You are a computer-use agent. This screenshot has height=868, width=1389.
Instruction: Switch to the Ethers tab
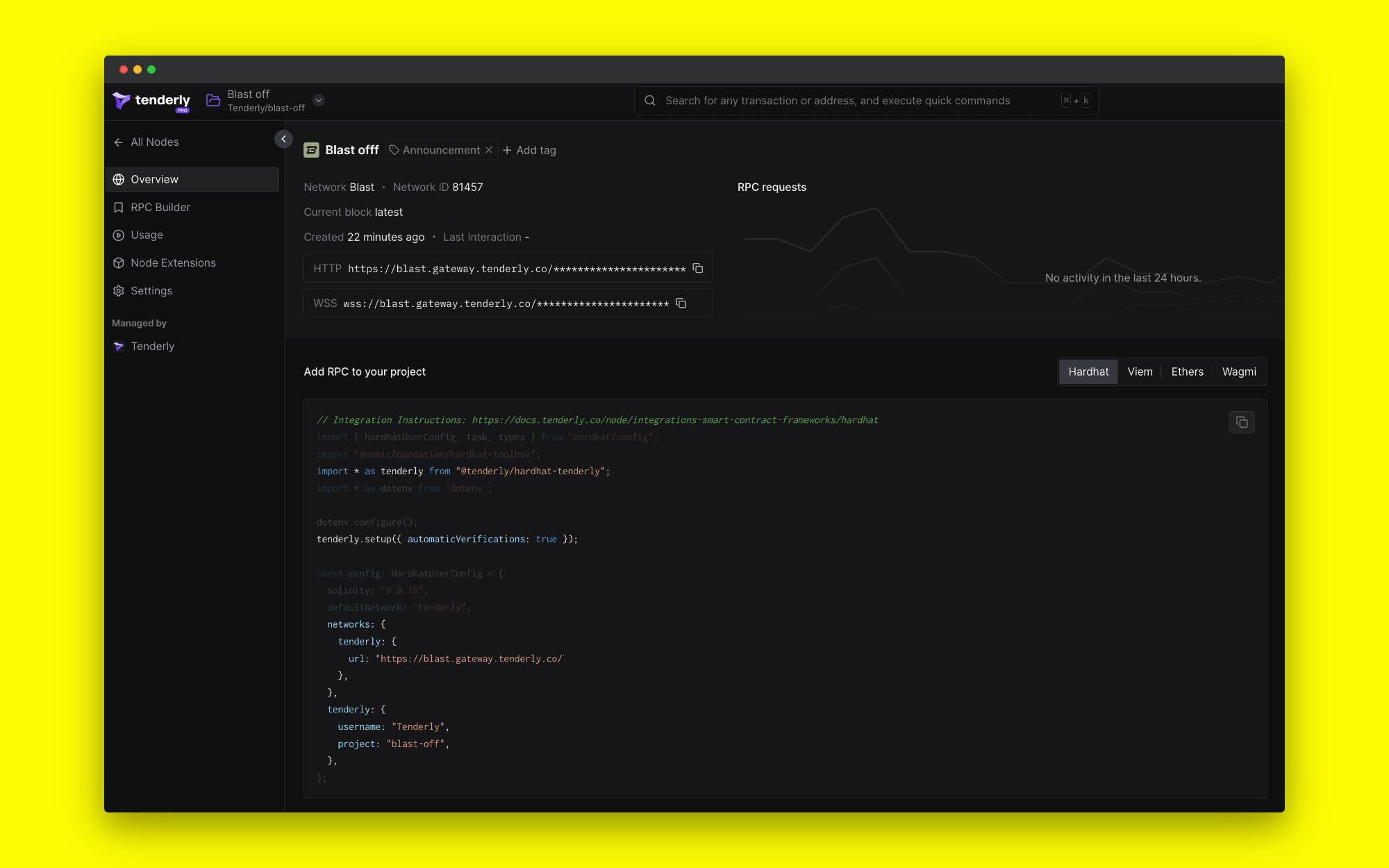[x=1187, y=372]
